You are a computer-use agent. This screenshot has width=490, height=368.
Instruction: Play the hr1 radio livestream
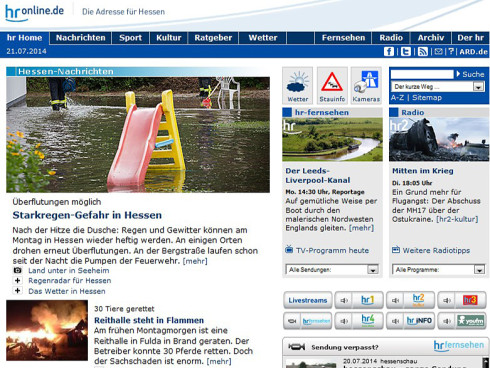point(359,300)
